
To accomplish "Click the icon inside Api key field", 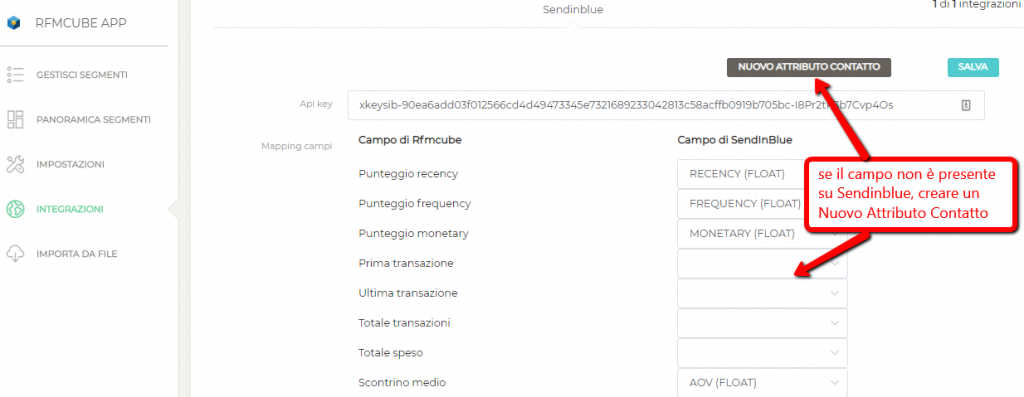I will click(967, 105).
